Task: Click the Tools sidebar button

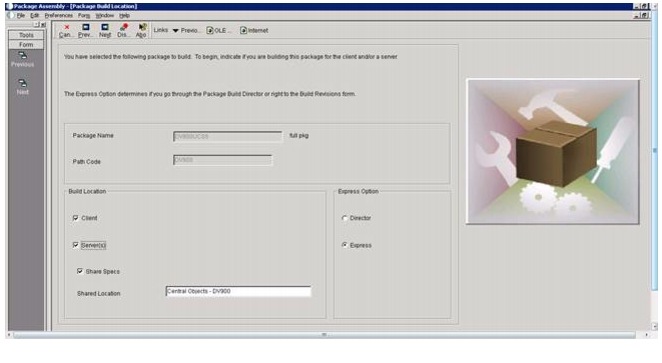Action: (26, 35)
